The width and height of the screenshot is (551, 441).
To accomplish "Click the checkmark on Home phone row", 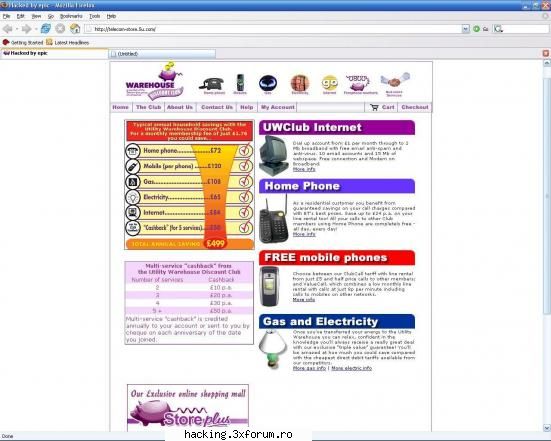I will [x=245, y=150].
